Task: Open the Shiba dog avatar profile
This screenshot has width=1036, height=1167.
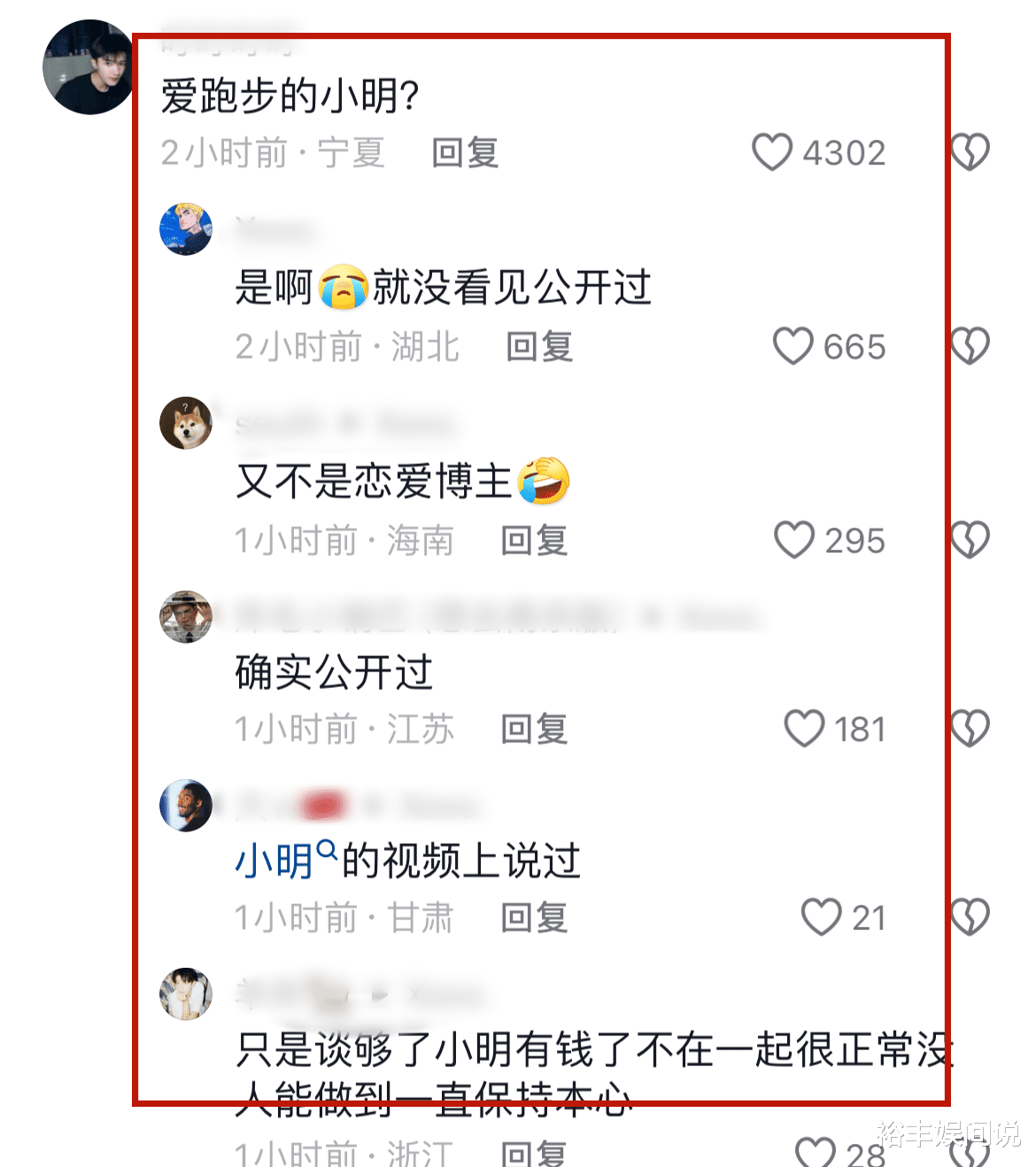Action: click(x=186, y=423)
